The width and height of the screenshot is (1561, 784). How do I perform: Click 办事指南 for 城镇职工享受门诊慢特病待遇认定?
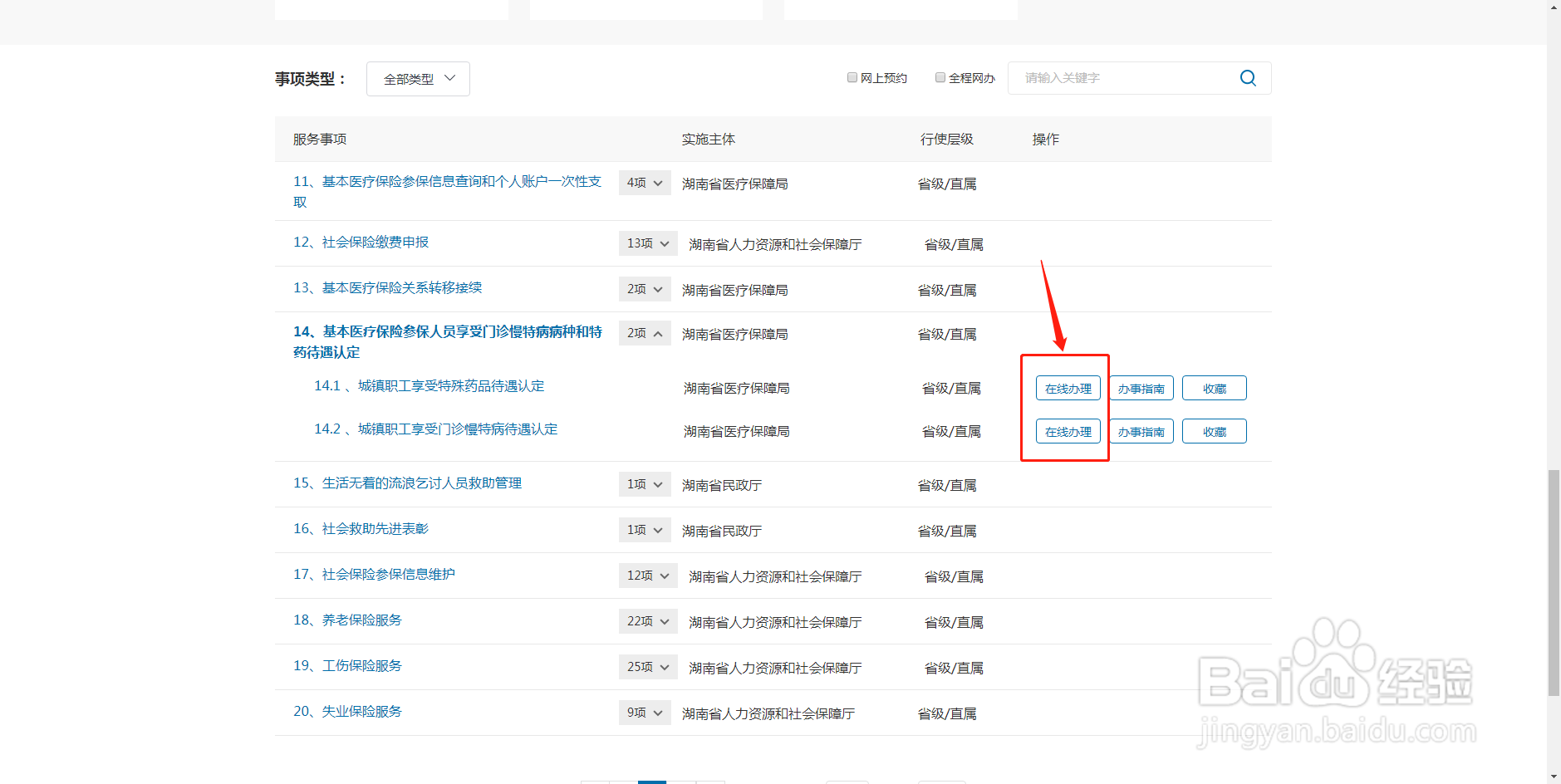[1141, 430]
